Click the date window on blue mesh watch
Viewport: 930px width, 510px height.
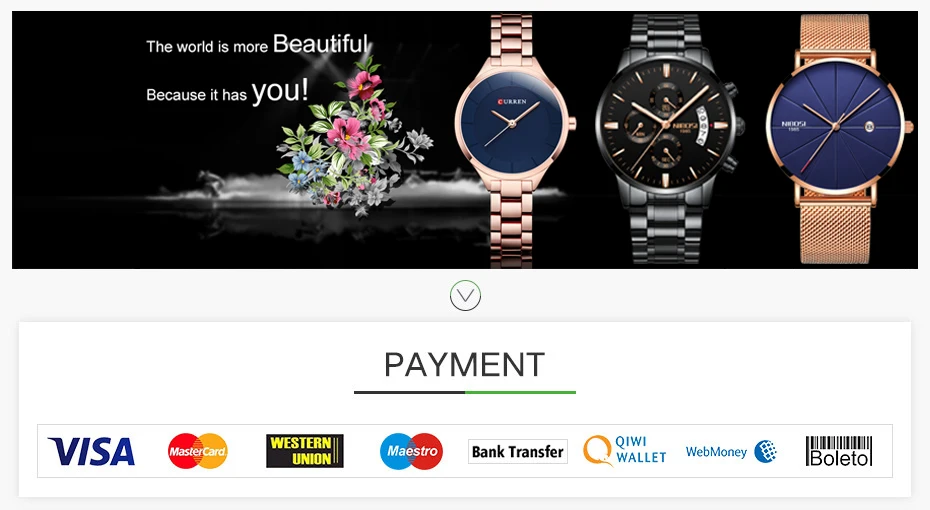tap(870, 126)
